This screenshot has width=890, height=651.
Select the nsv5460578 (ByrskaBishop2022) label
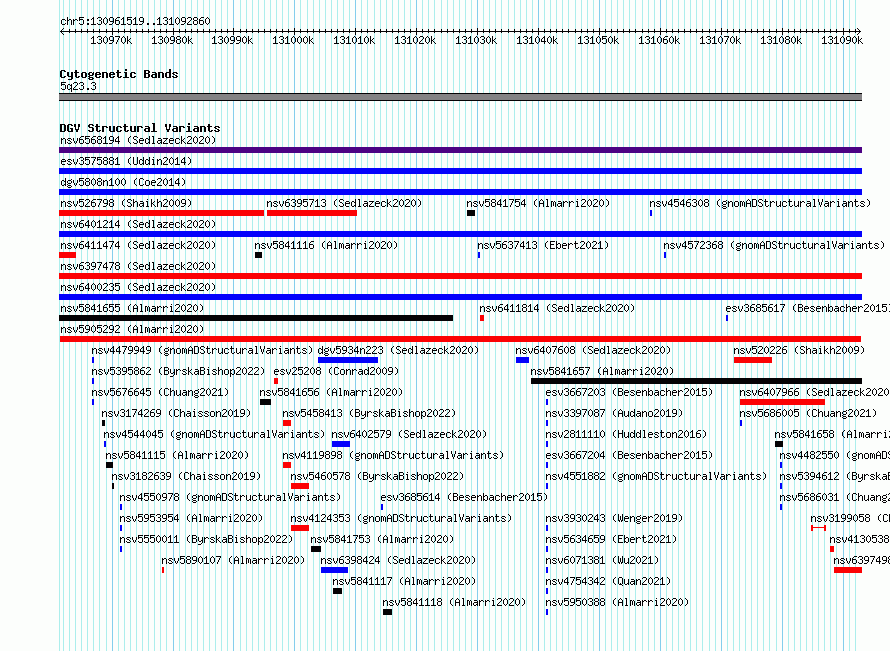[x=377, y=476]
